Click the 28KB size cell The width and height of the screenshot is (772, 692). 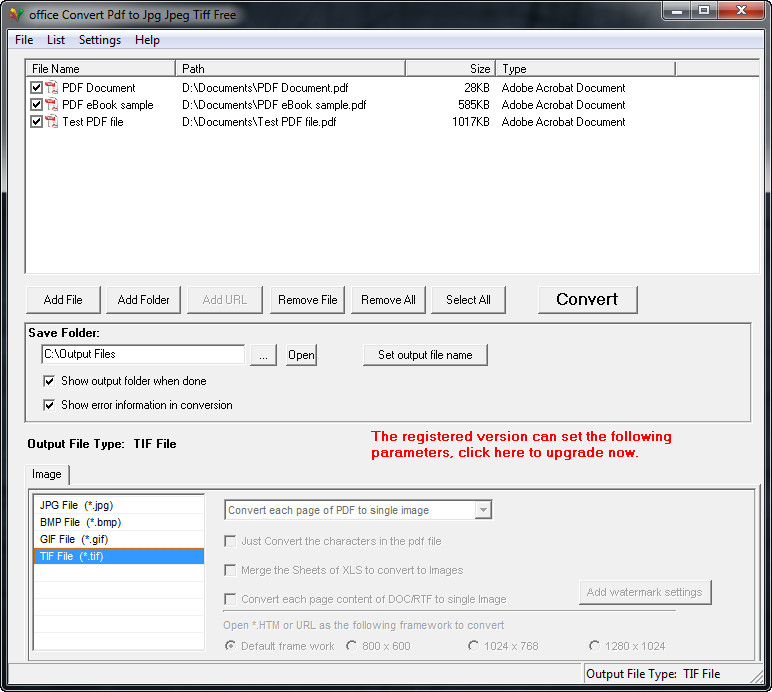[x=477, y=88]
